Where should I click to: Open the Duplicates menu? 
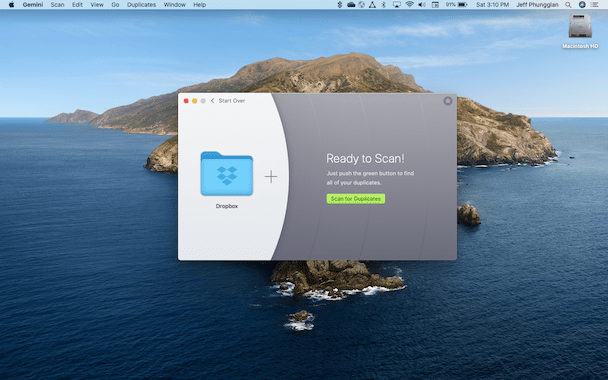tap(141, 5)
